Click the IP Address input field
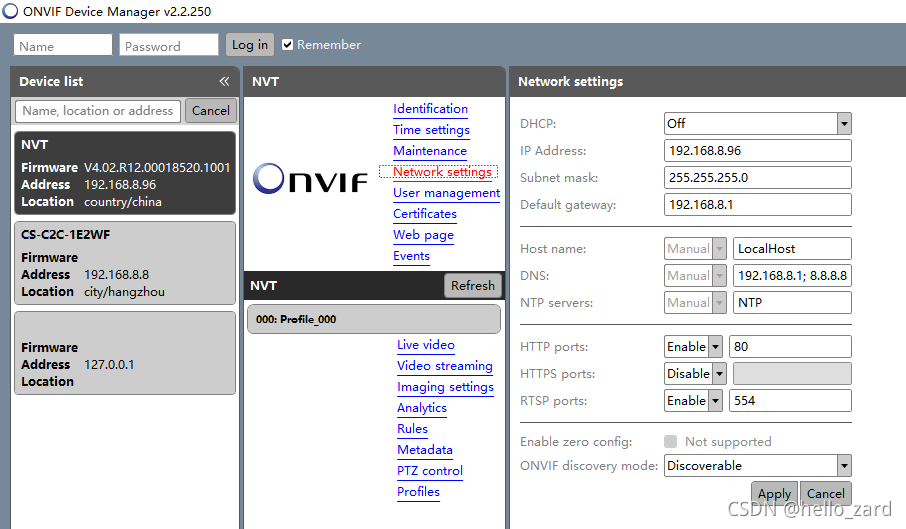906x529 pixels. coord(757,151)
